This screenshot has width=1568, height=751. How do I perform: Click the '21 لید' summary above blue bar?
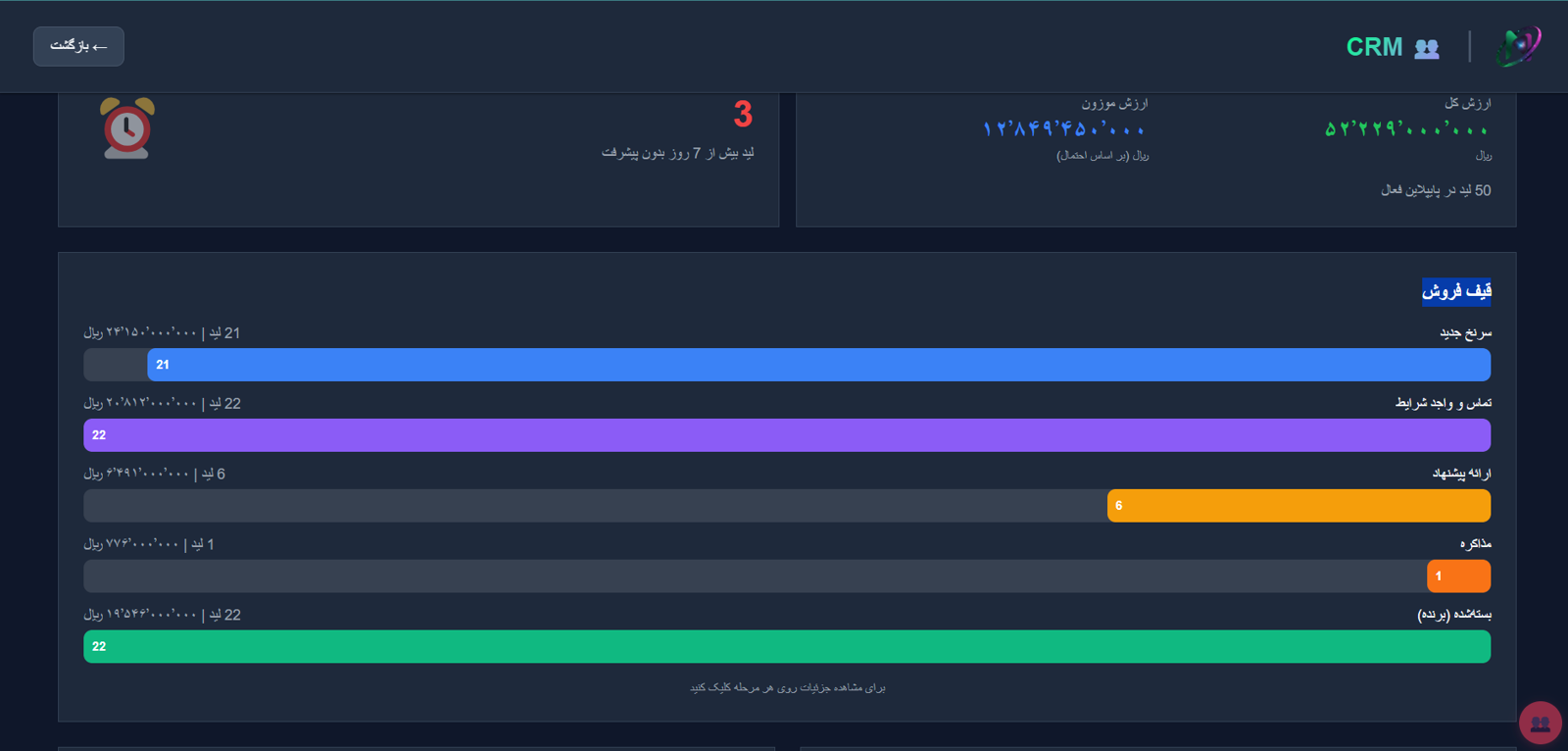click(163, 333)
